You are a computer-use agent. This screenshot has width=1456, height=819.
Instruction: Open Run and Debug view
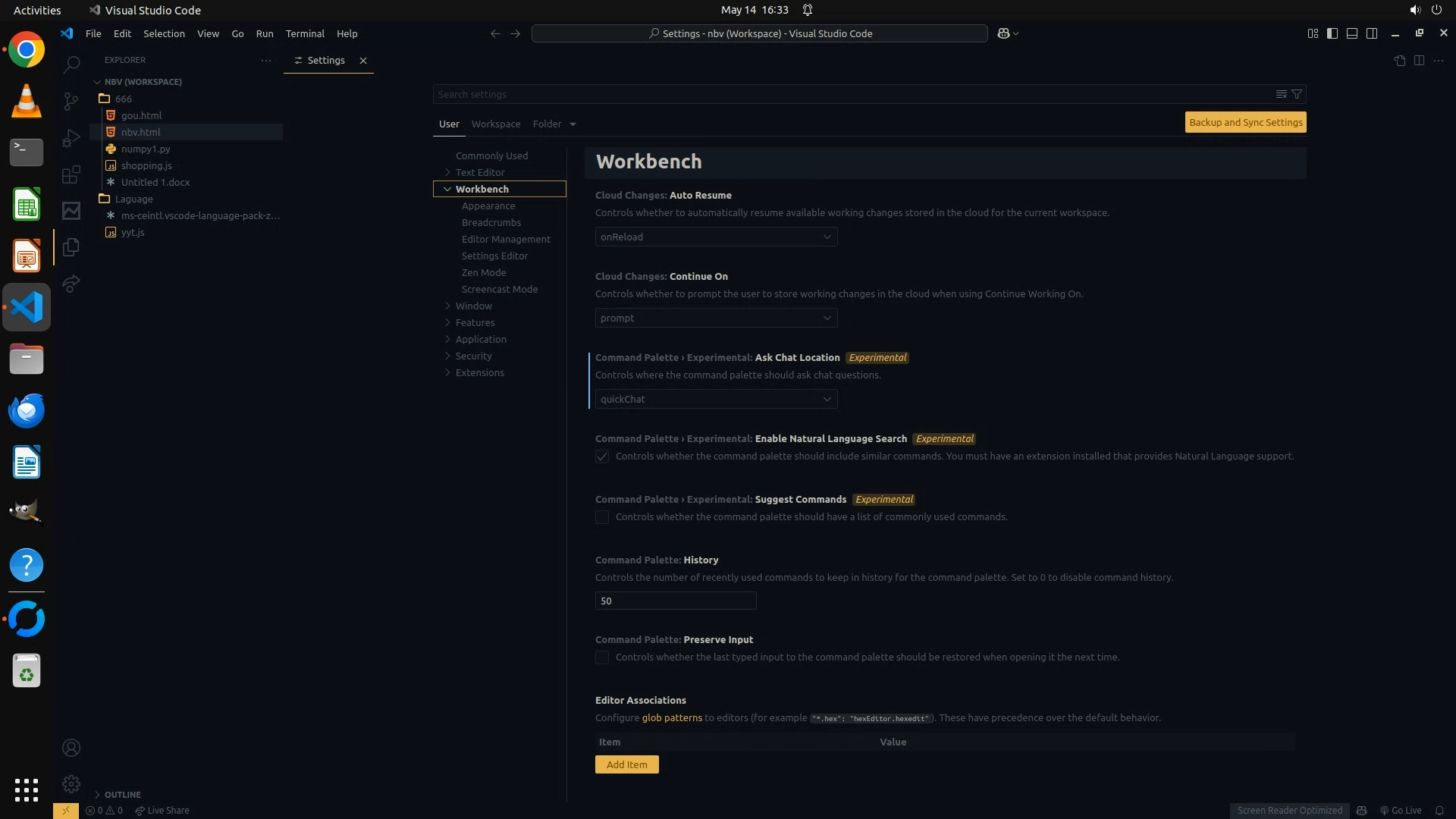(71, 138)
